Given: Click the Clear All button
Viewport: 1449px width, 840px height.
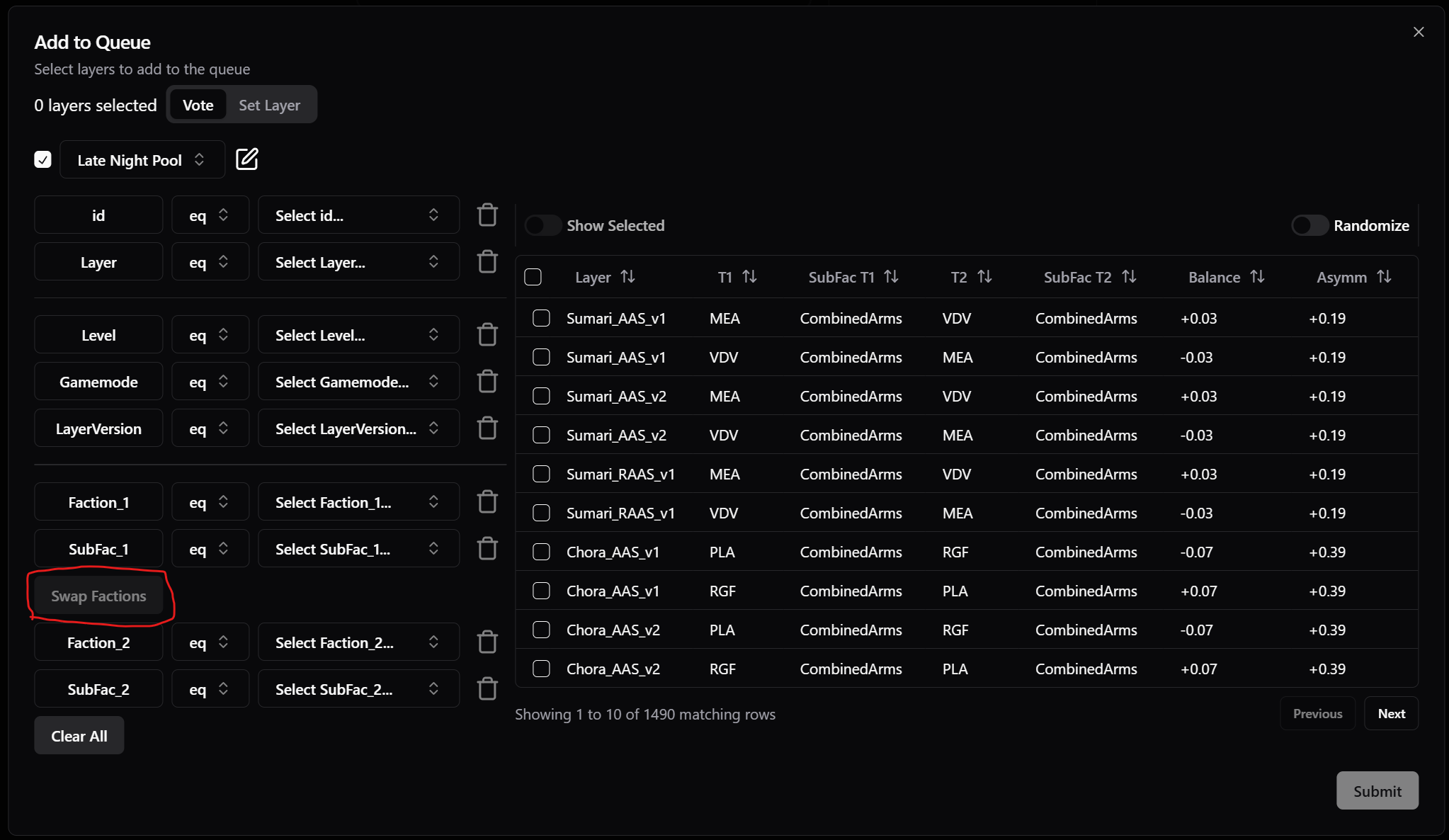Looking at the screenshot, I should (x=79, y=735).
